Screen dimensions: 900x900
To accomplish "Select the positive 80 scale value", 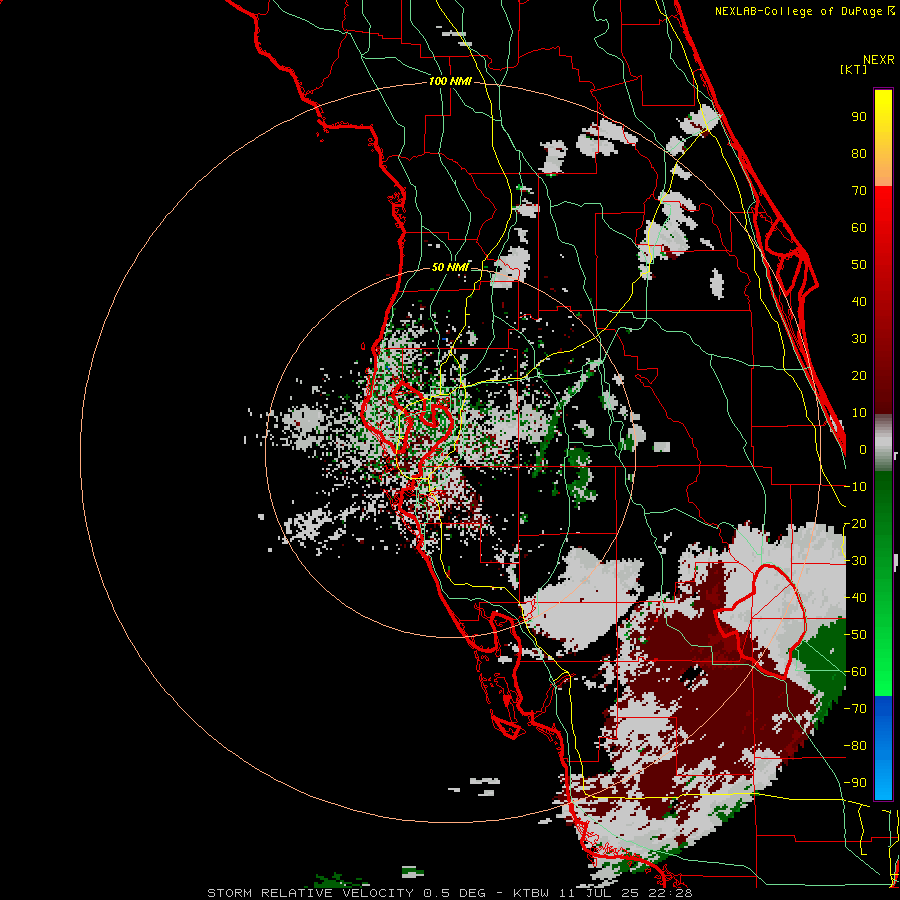I will pyautogui.click(x=859, y=154).
